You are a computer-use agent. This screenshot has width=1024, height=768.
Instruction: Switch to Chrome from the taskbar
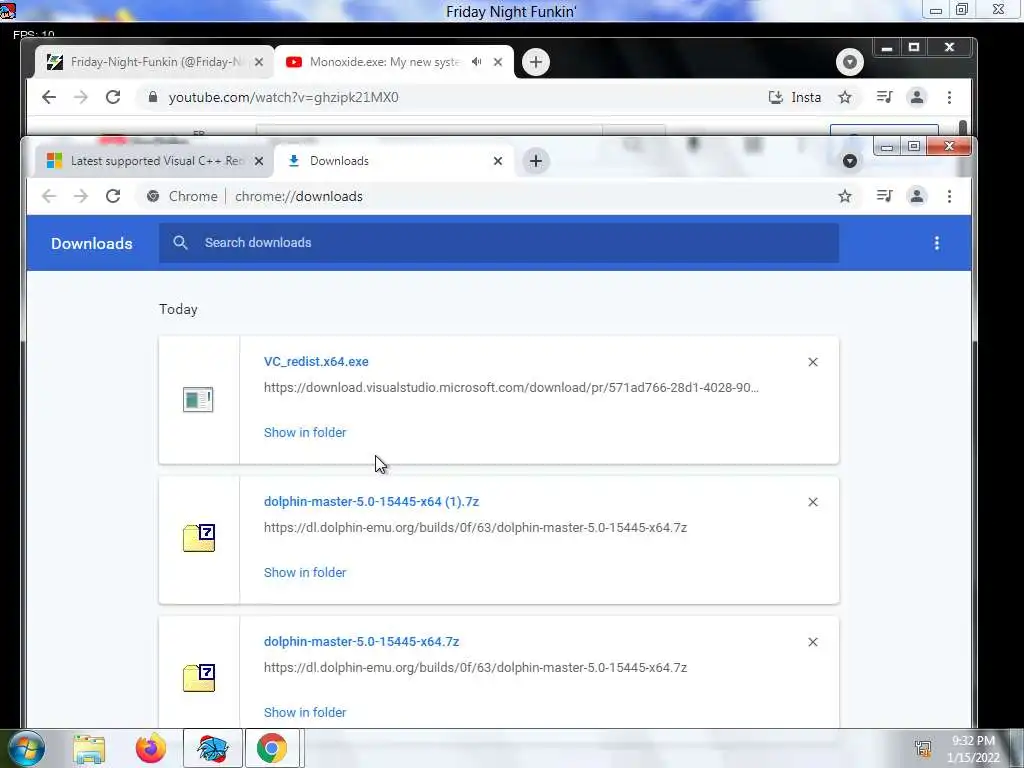(x=272, y=748)
